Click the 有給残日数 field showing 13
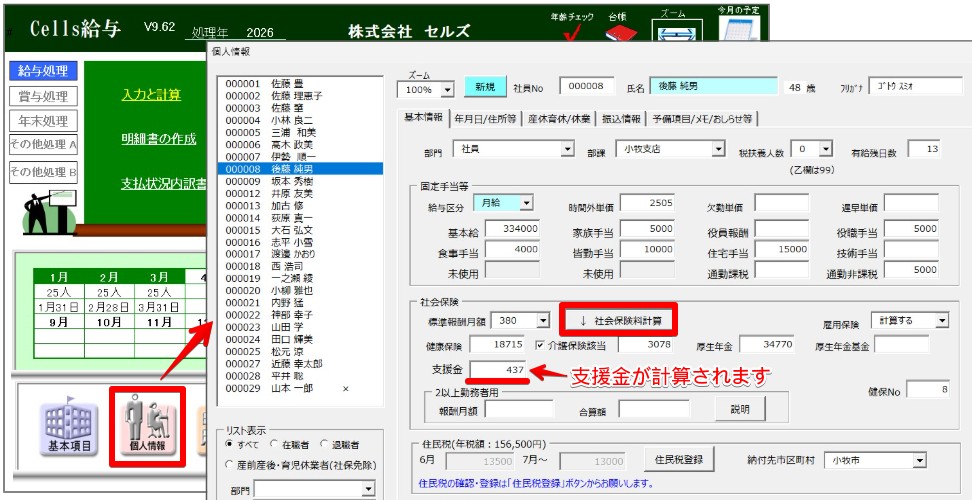 (924, 149)
